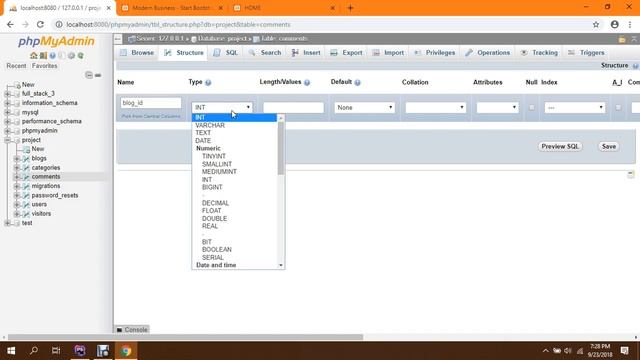This screenshot has width=640, height=360.
Task: Click the Length/Values input field
Action: [x=293, y=107]
